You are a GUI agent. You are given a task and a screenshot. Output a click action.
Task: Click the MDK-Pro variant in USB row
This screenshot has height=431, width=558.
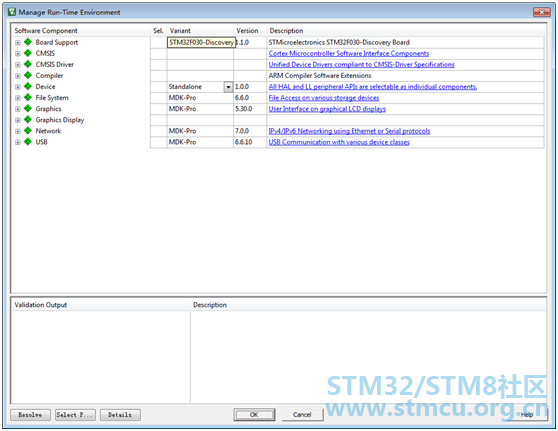coord(182,142)
